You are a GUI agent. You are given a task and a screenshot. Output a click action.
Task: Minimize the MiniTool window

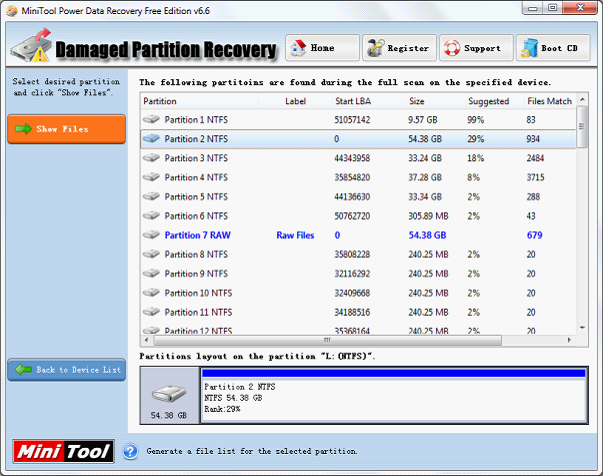point(533,8)
